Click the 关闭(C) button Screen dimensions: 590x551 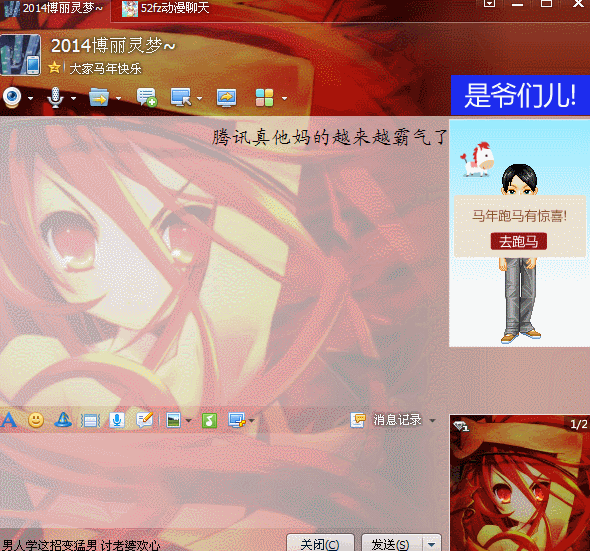[x=320, y=543]
